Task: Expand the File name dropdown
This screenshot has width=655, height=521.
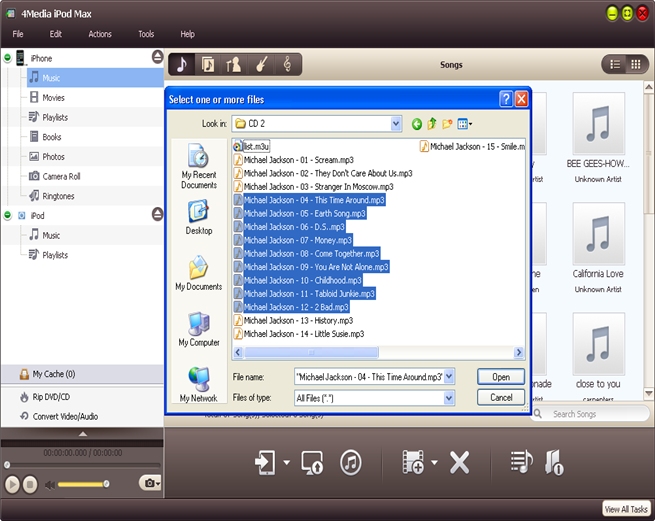Action: point(449,377)
